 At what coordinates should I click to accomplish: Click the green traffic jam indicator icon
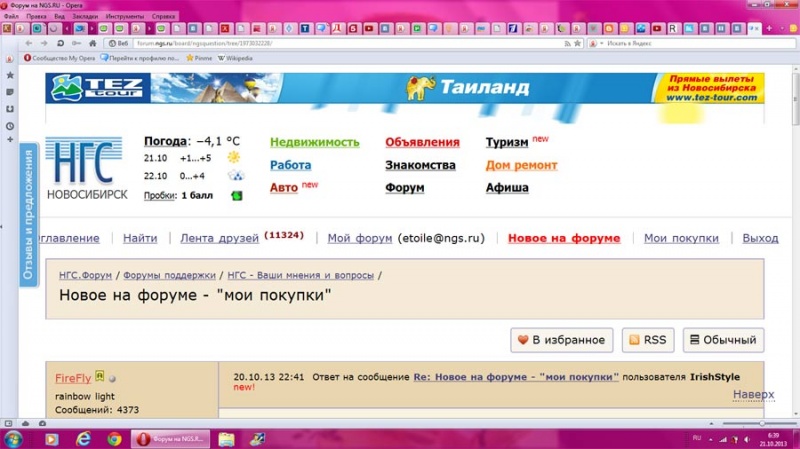coord(237,195)
